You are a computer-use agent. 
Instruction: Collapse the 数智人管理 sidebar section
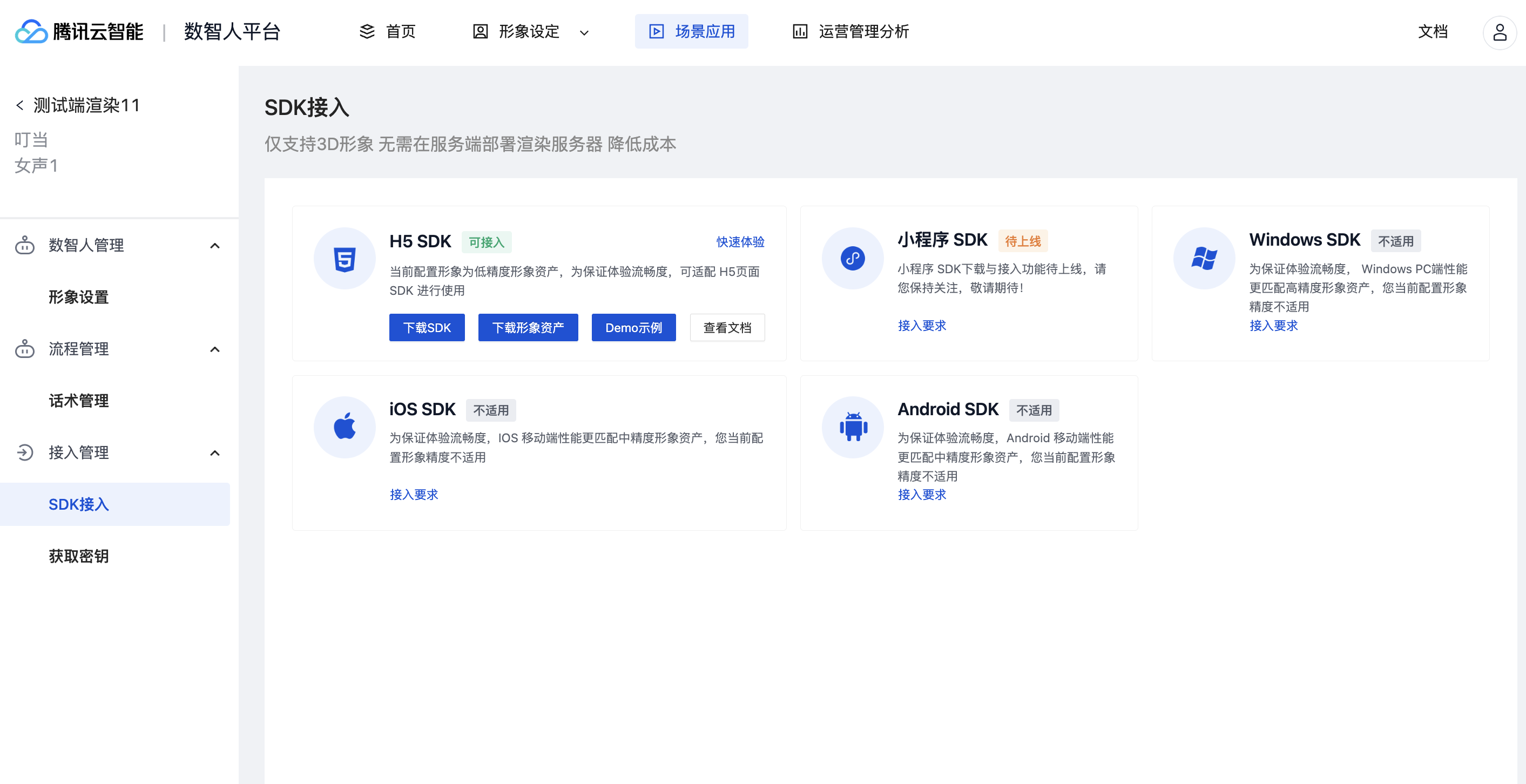[214, 246]
